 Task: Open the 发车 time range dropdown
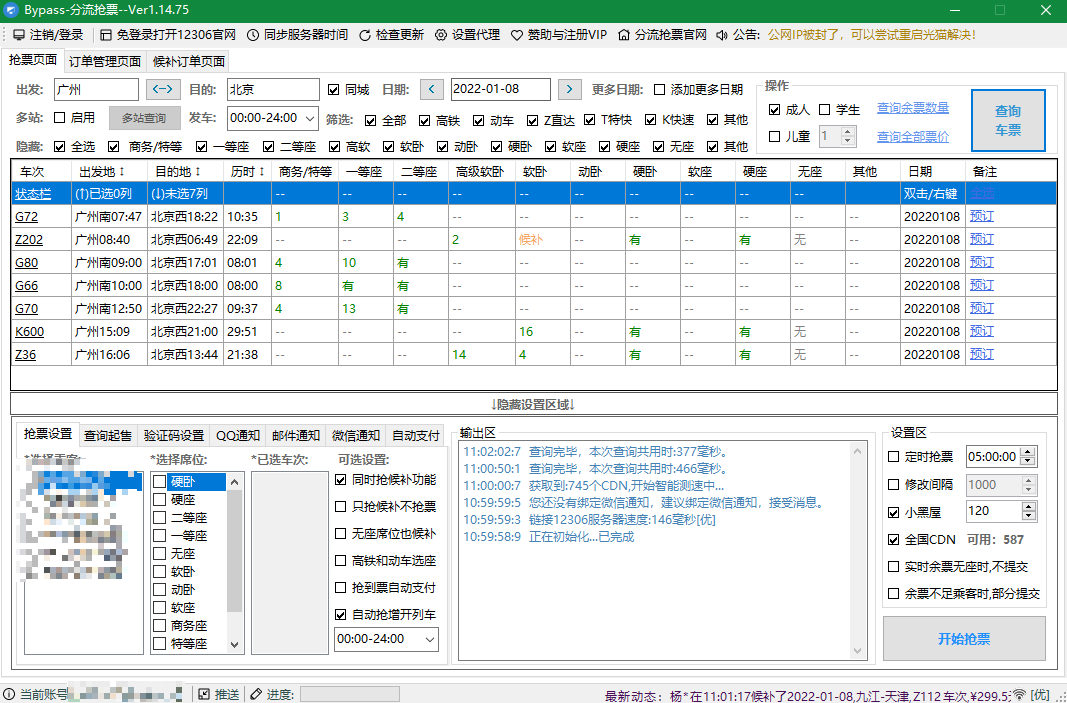(310, 118)
